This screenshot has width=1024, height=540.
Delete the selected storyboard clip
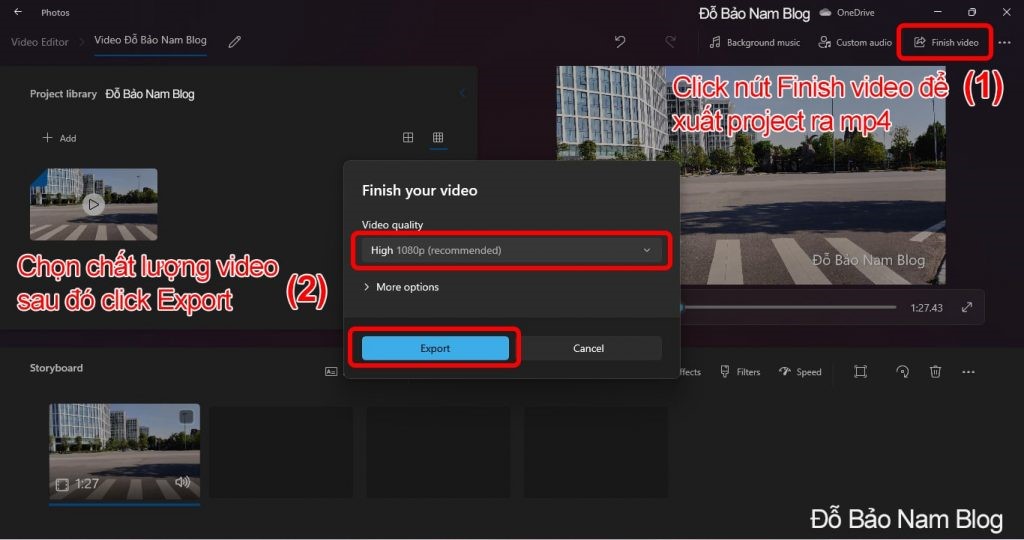(935, 372)
